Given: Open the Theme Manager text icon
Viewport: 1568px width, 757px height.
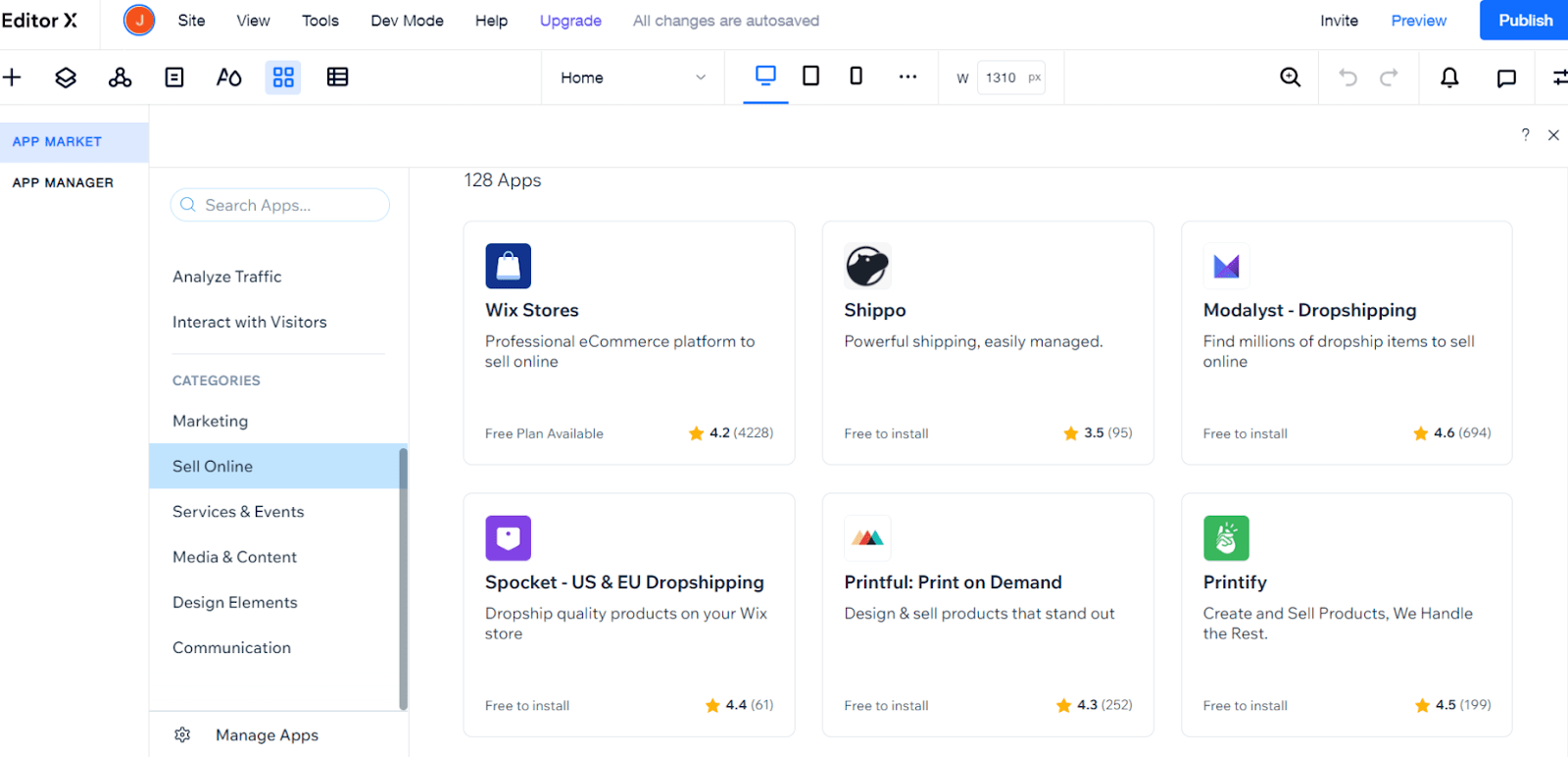Looking at the screenshot, I should tap(228, 77).
